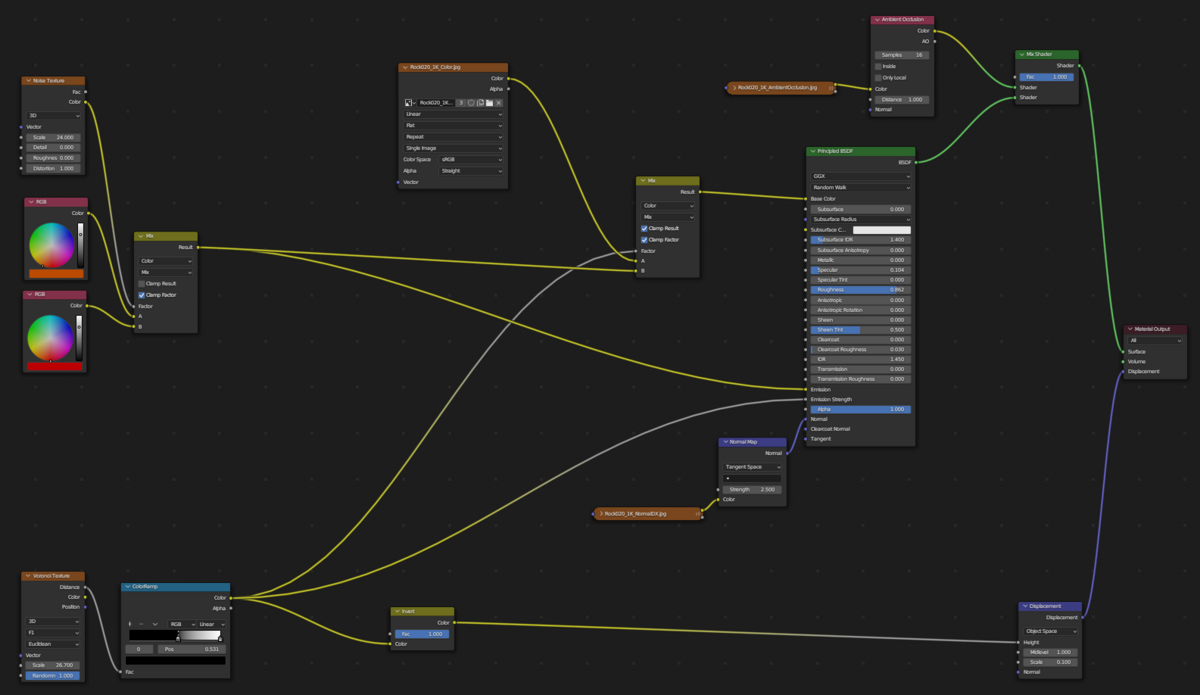This screenshot has width=1200, height=695.
Task: Click the BSDF output socket on Principled BSDF
Action: [915, 162]
